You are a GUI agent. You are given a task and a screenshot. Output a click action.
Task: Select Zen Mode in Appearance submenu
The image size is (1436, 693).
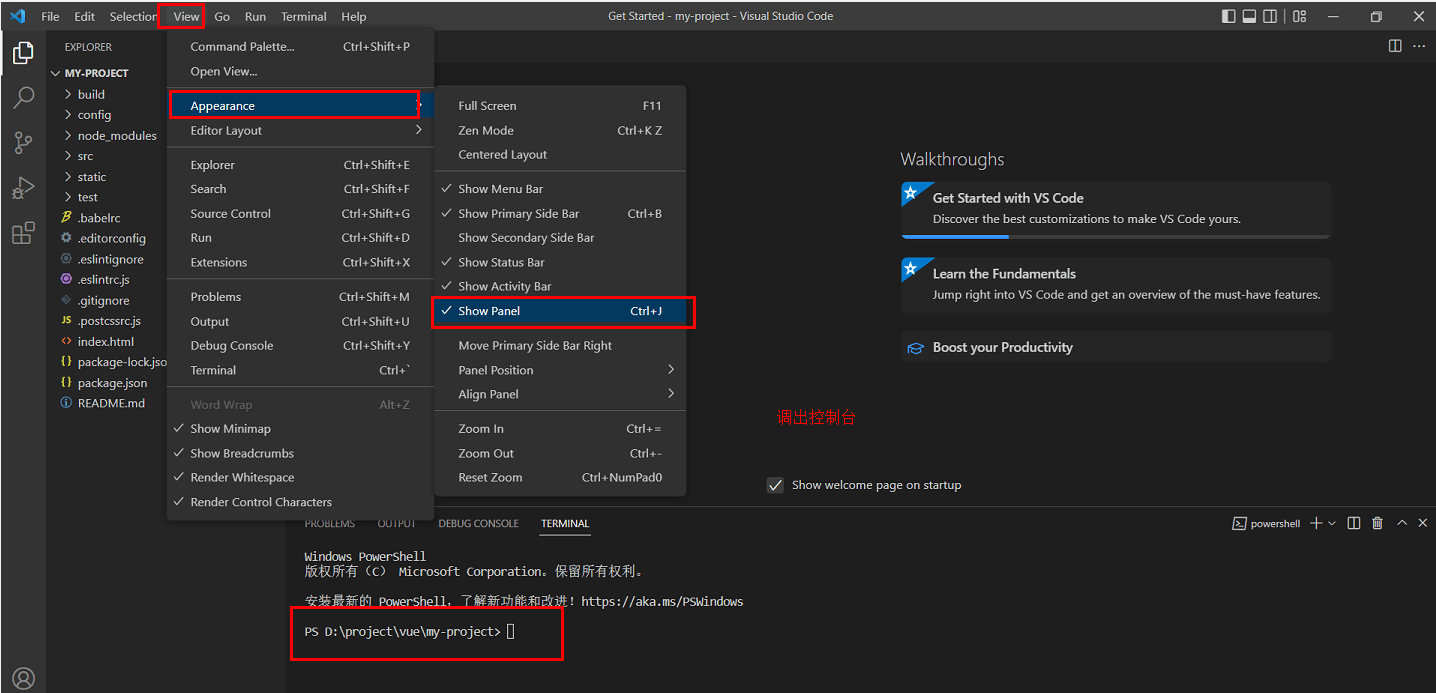pyautogui.click(x=560, y=131)
